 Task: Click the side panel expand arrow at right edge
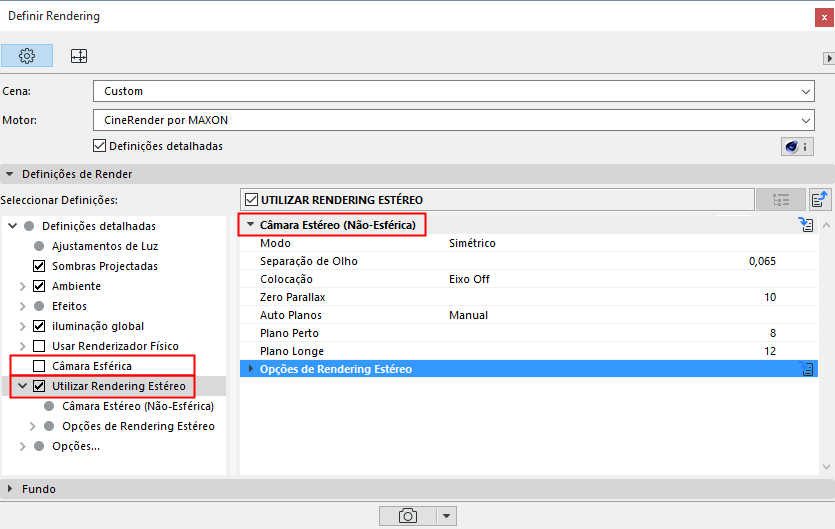click(x=829, y=58)
